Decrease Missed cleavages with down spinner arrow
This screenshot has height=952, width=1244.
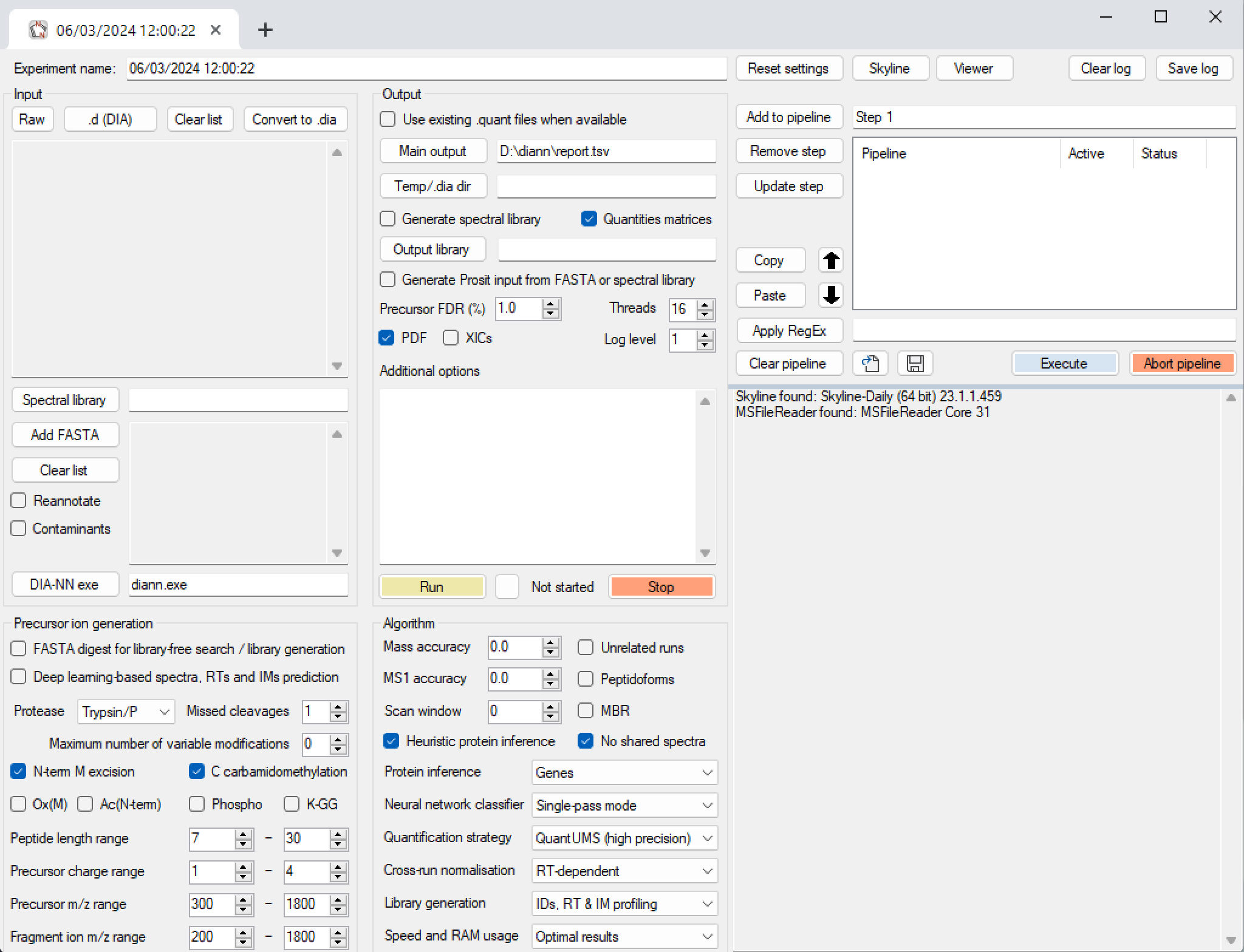pos(338,716)
